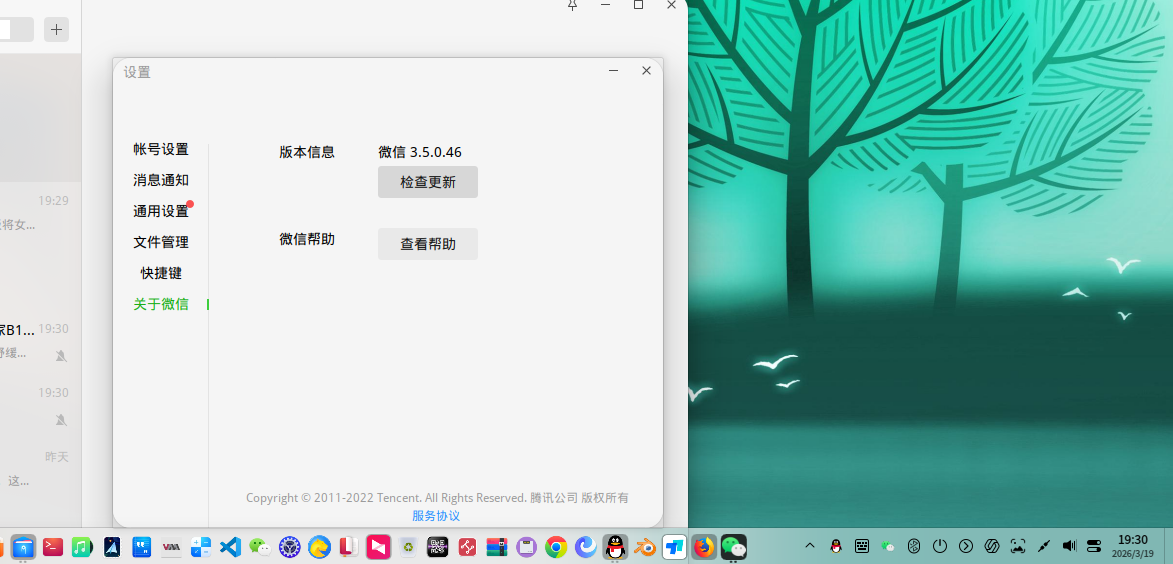This screenshot has width=1173, height=564.
Task: Launch Blender from the dock
Action: (x=645, y=548)
